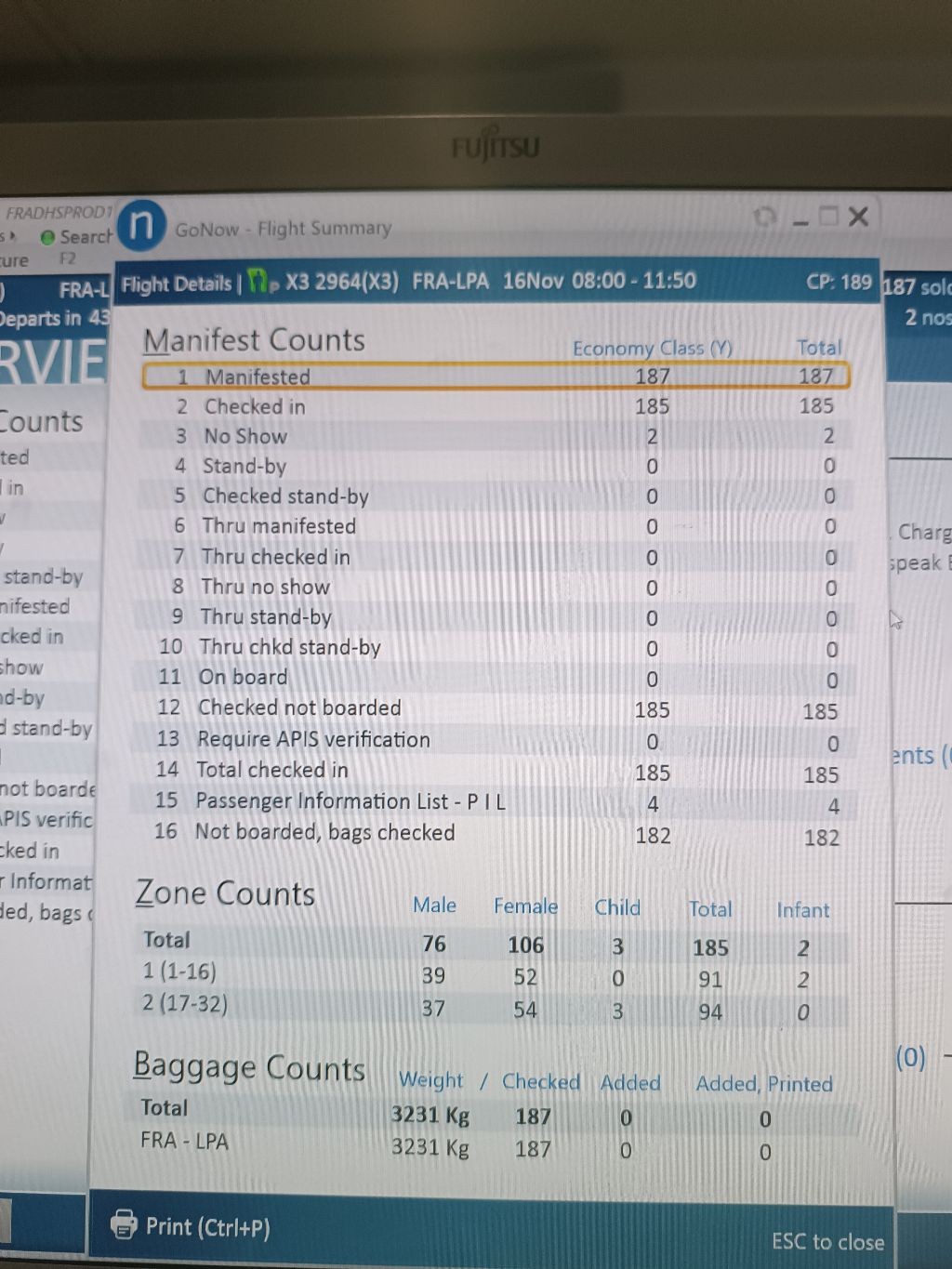Minimize the Flight Summary window

coord(800,219)
